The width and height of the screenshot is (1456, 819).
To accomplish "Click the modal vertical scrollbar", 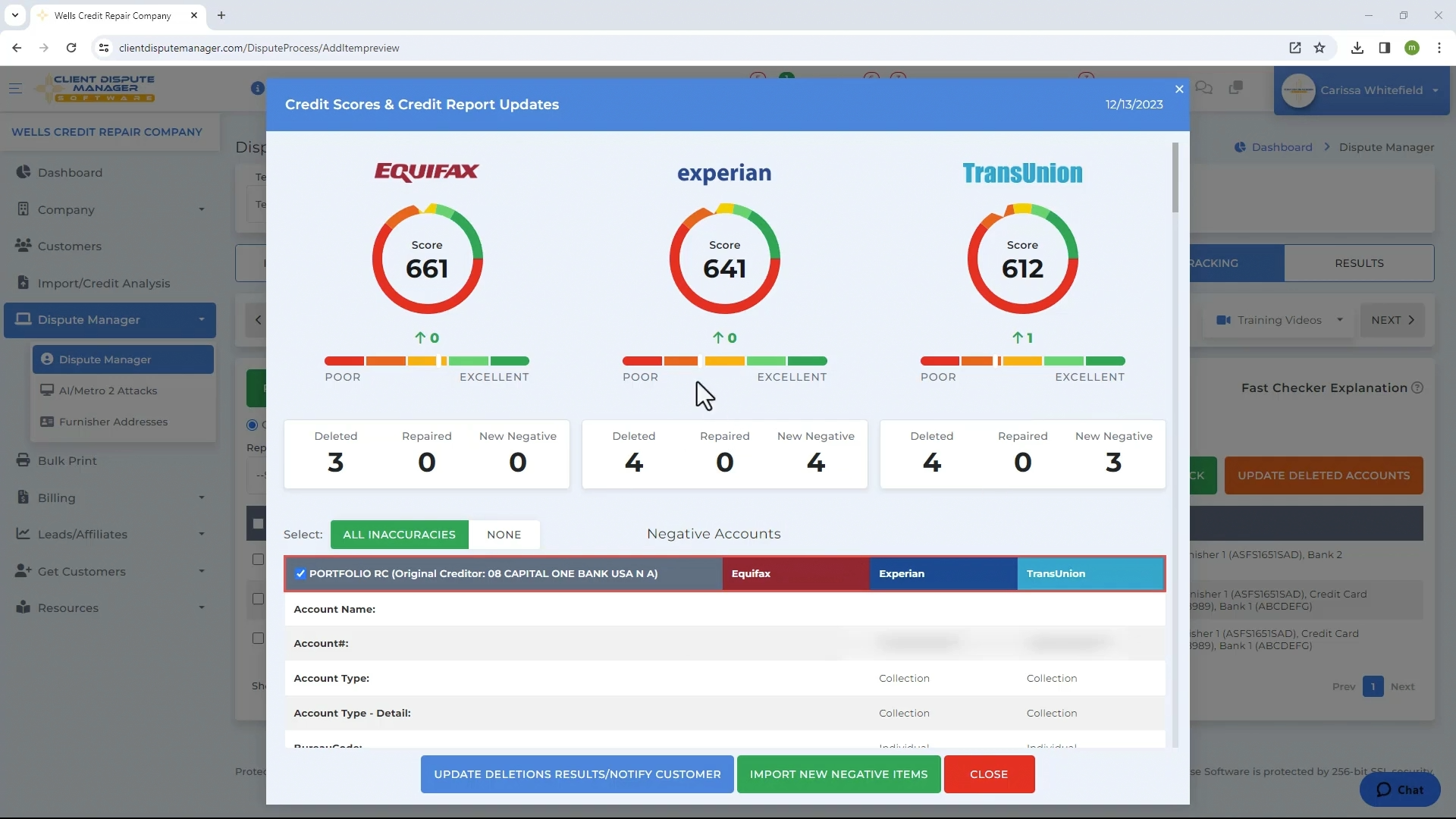I will tap(1175, 177).
